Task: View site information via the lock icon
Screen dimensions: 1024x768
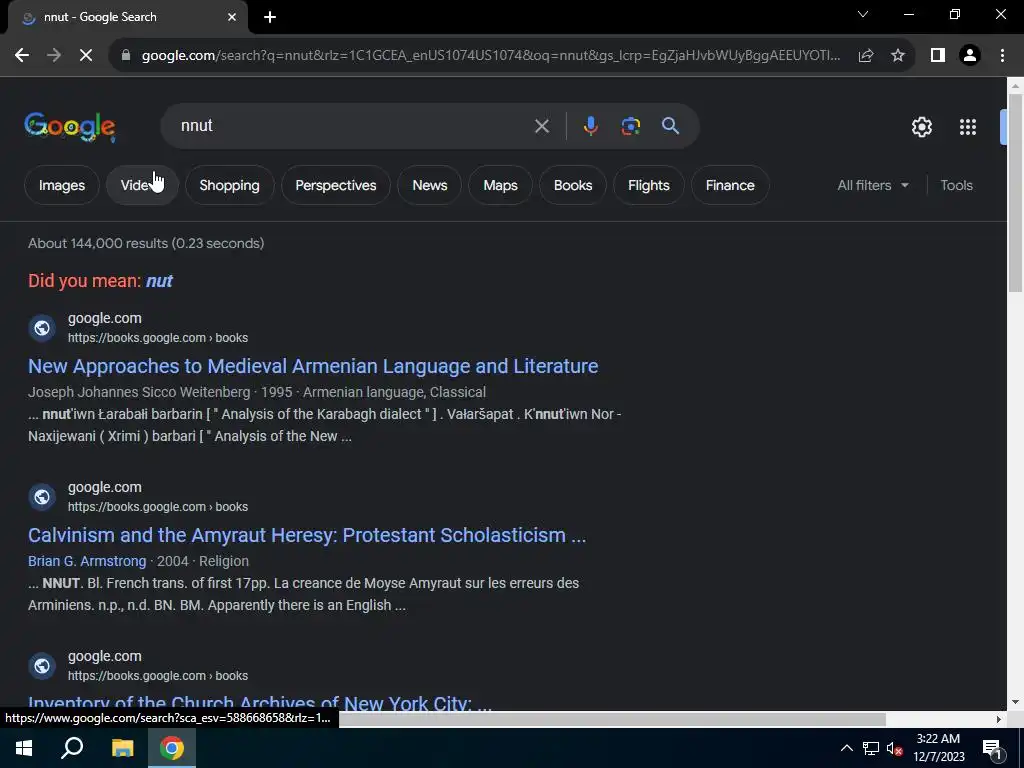Action: click(x=126, y=56)
